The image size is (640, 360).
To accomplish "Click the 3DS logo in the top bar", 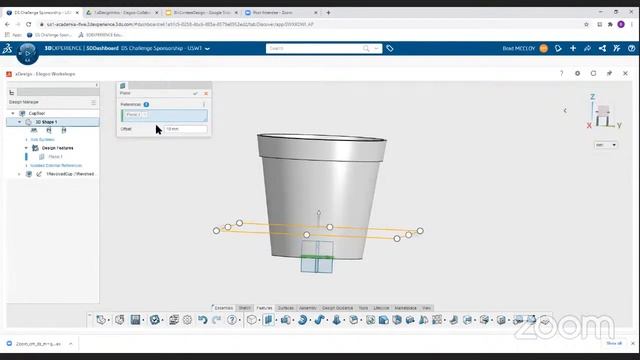I will [7, 49].
